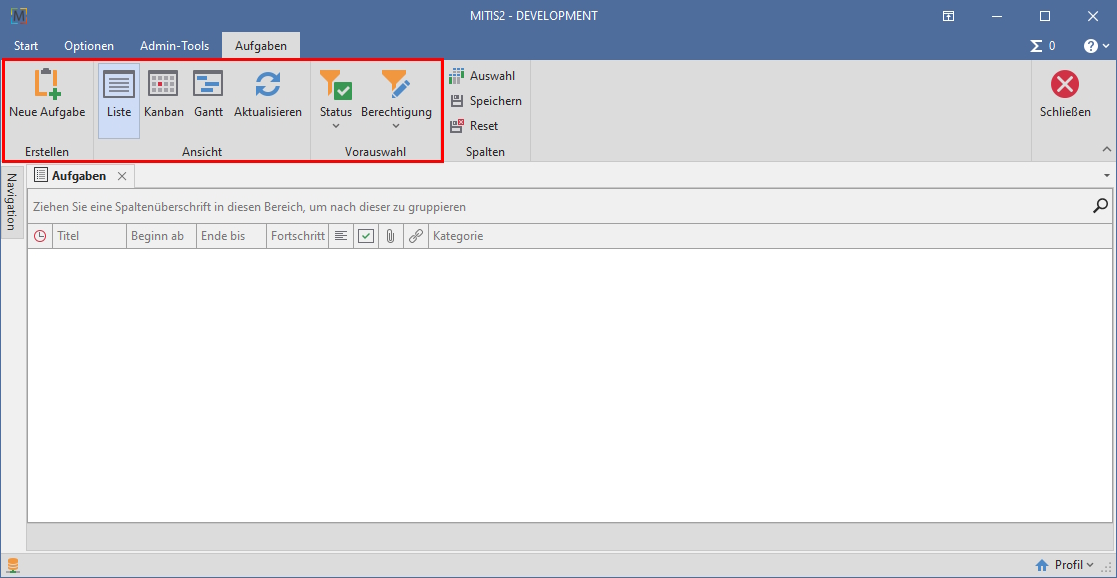The image size is (1117, 578).
Task: Open the Optionen ribbon tab
Action: point(89,46)
